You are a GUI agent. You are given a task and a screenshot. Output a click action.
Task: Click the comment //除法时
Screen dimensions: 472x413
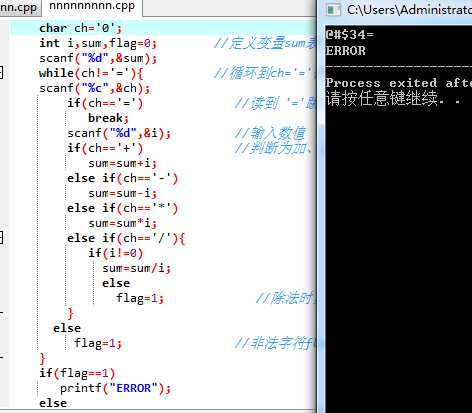[286, 298]
